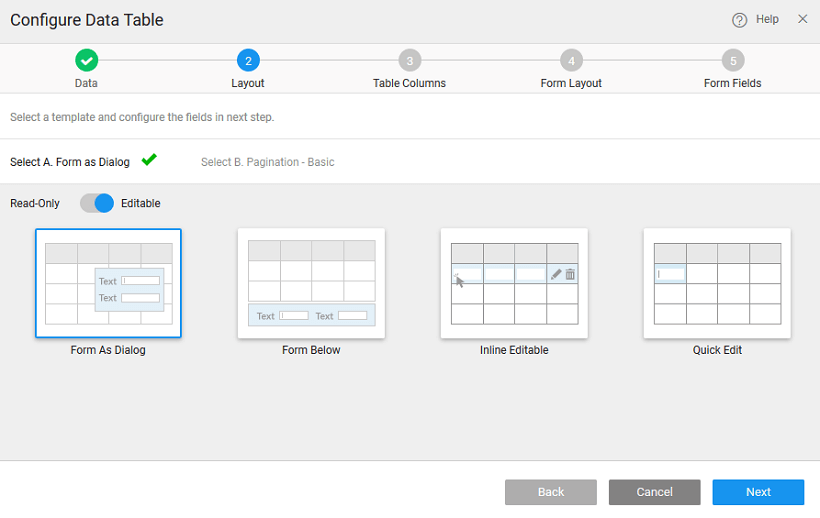Click the Cancel button
Viewport: 820px width, 518px height.
(x=654, y=492)
